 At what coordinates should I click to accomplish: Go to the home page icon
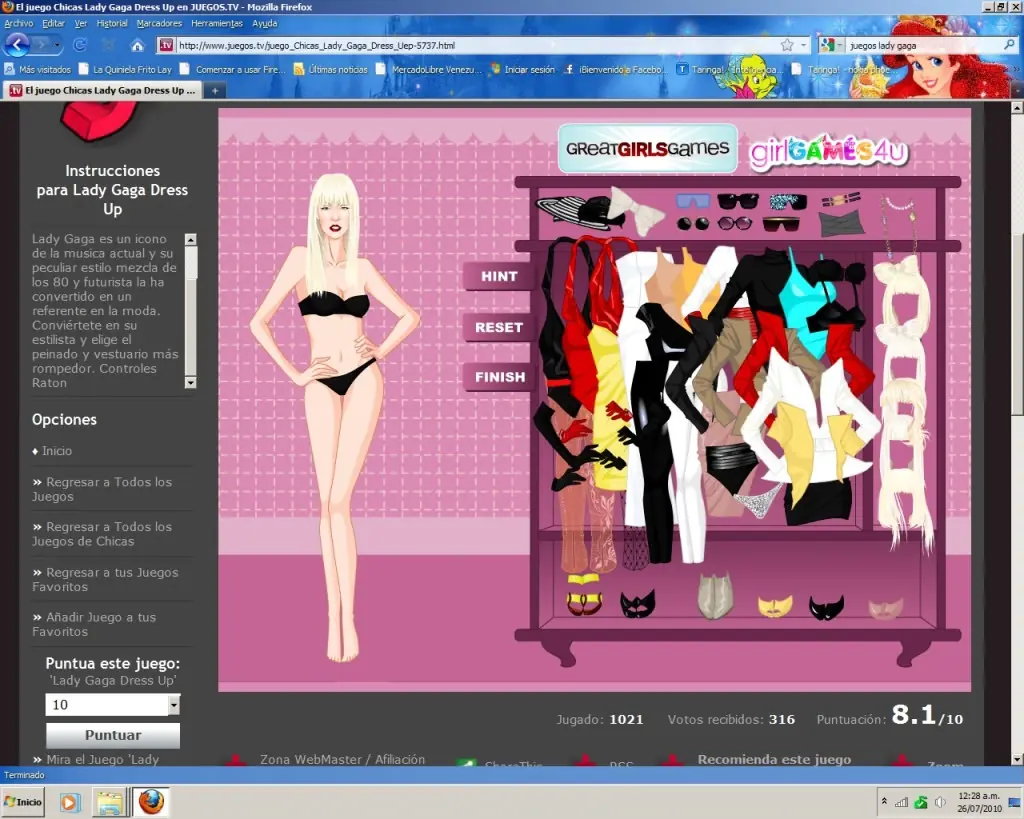137,46
